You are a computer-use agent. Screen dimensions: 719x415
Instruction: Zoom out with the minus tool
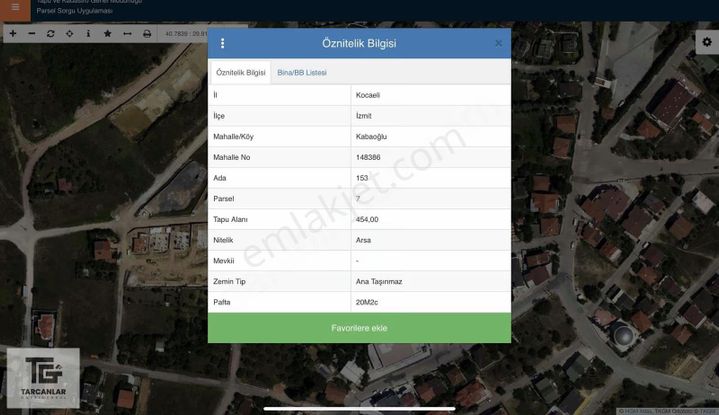(32, 33)
